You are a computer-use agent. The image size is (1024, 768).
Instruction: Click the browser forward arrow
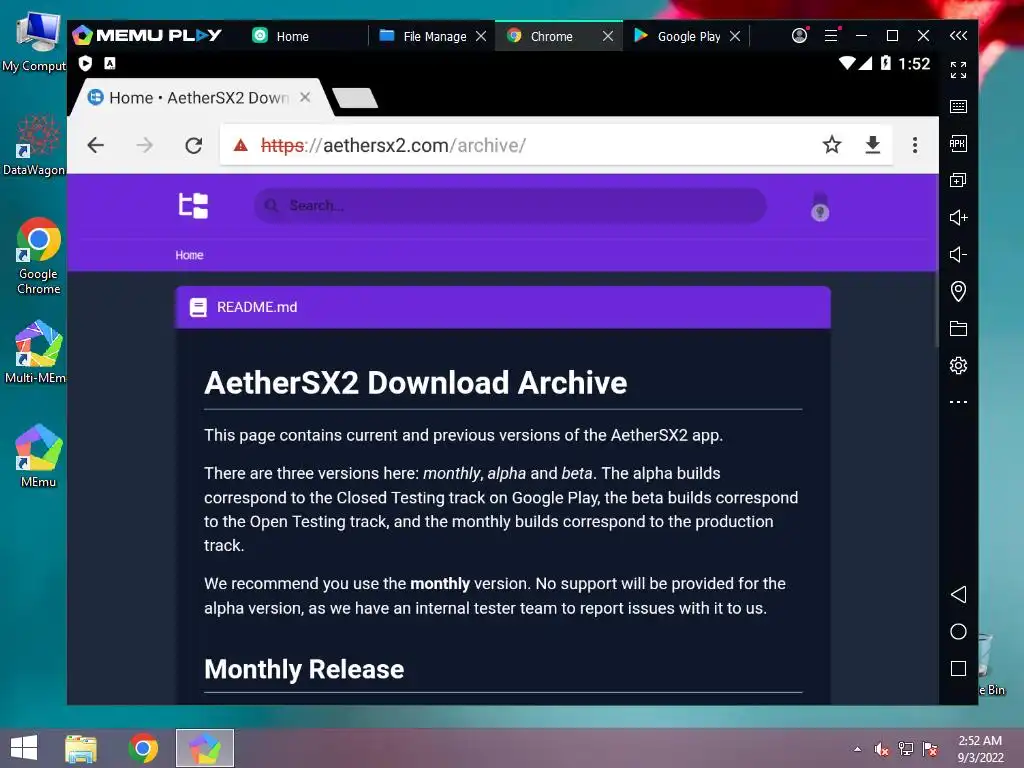144,145
